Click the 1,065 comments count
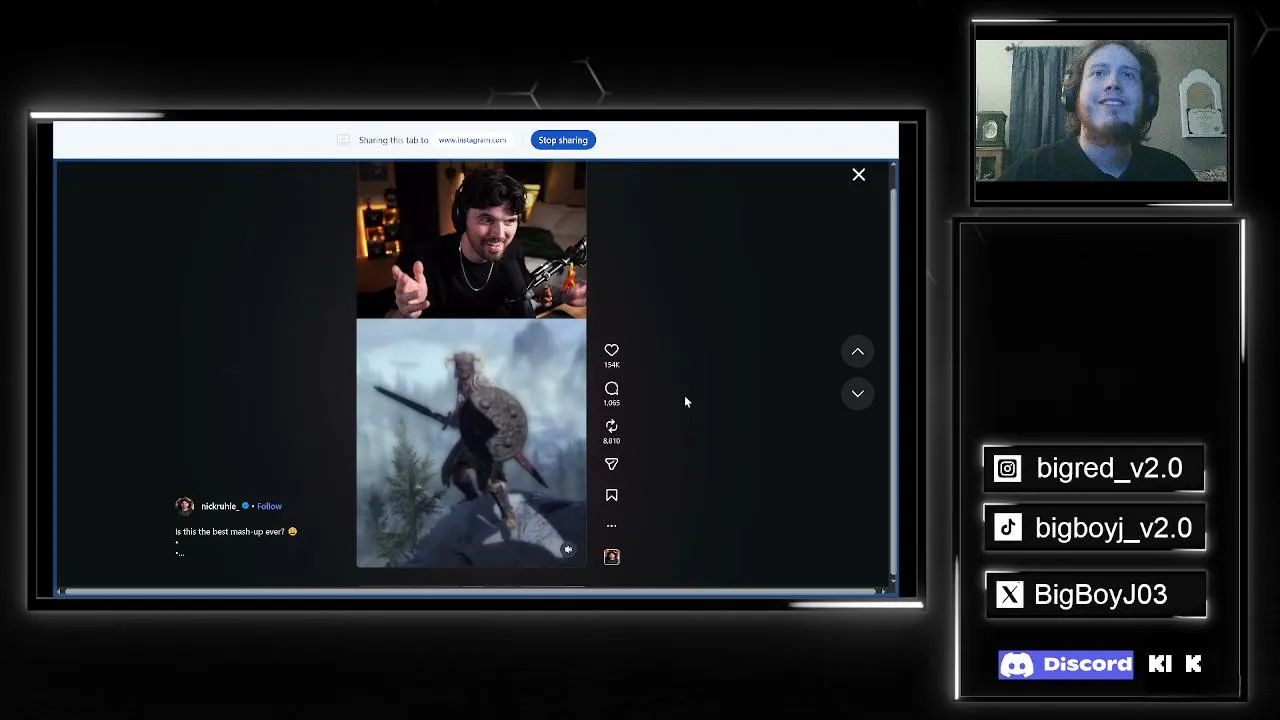 (611, 403)
